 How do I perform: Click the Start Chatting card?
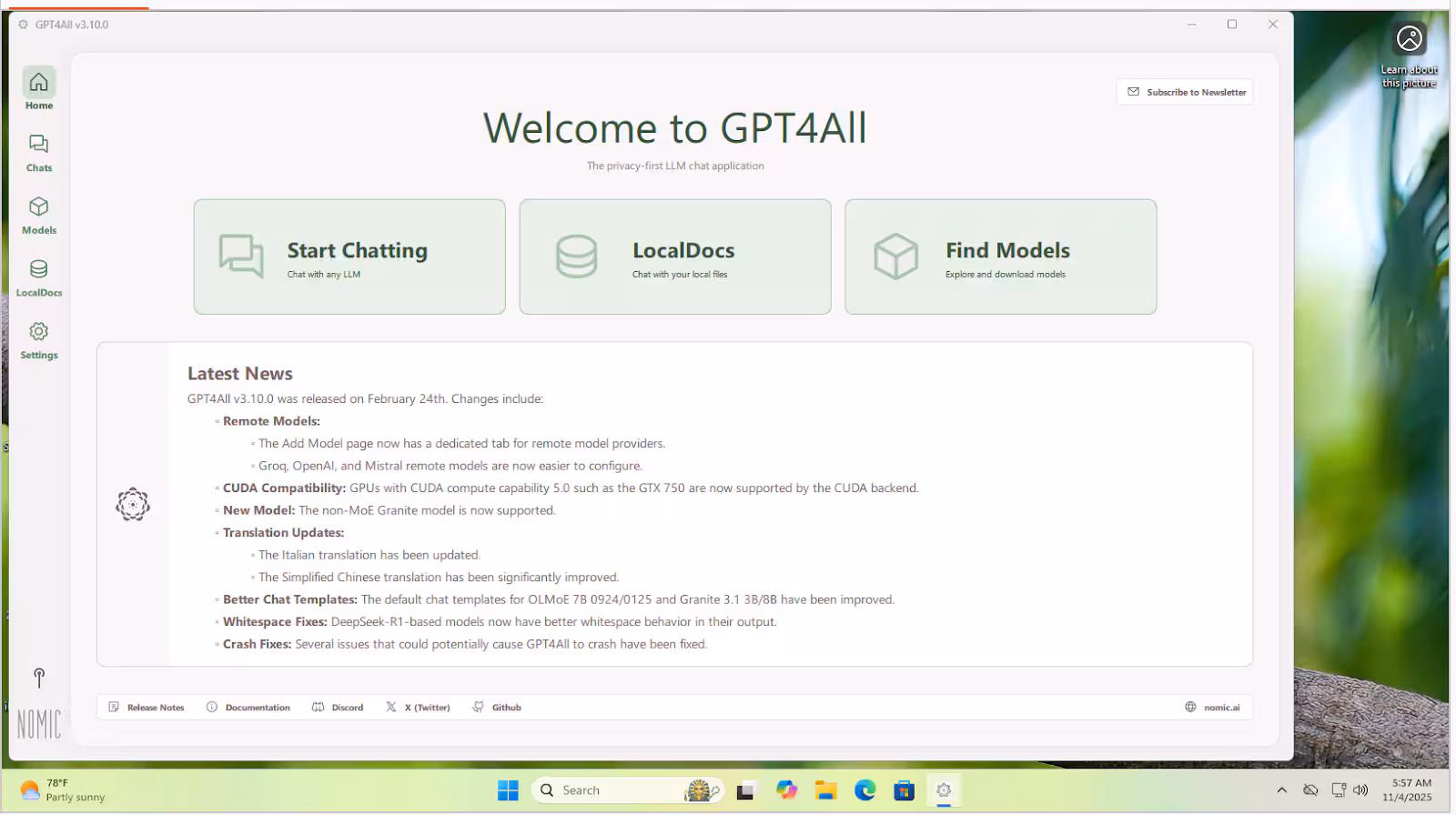point(349,257)
